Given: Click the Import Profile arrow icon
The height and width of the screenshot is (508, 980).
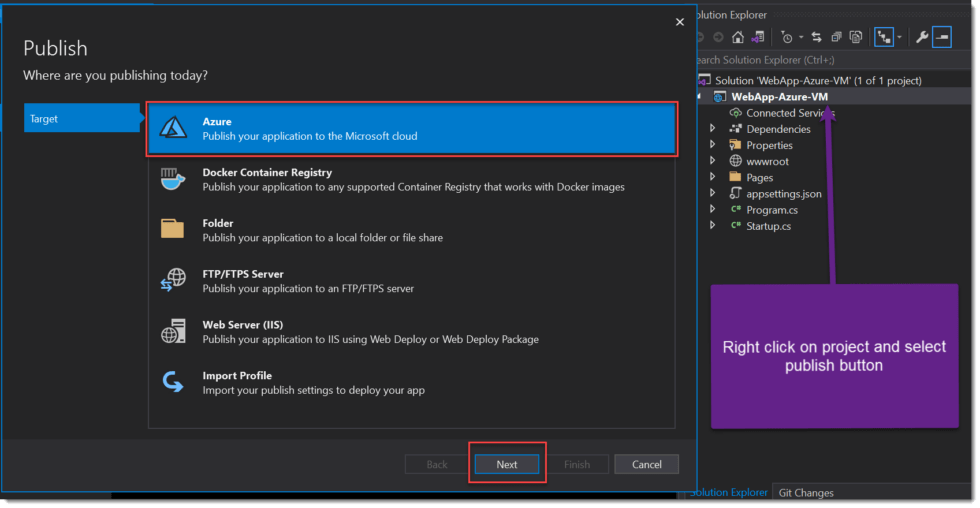Looking at the screenshot, I should click(173, 382).
